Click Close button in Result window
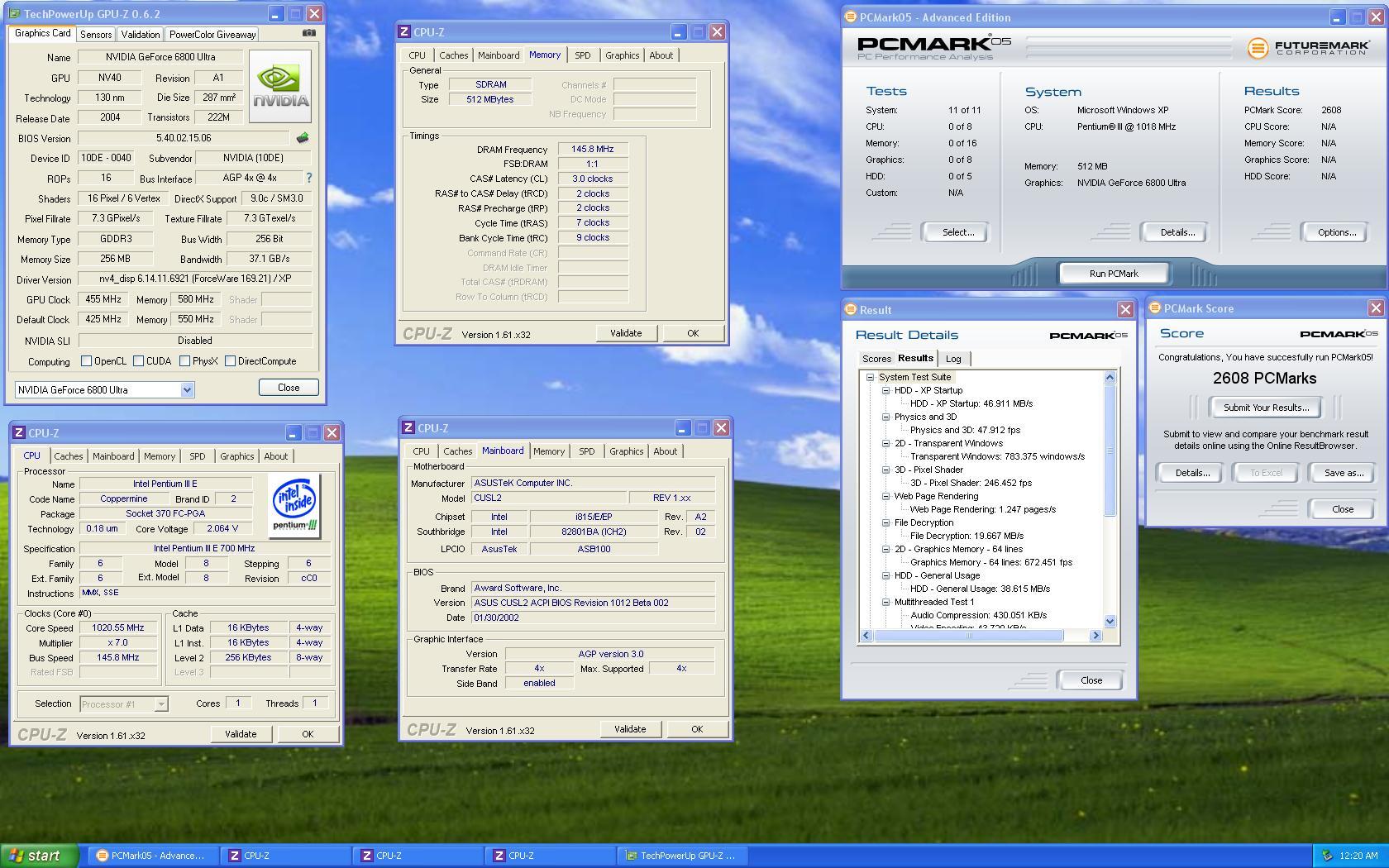1389x868 pixels. coord(1091,680)
